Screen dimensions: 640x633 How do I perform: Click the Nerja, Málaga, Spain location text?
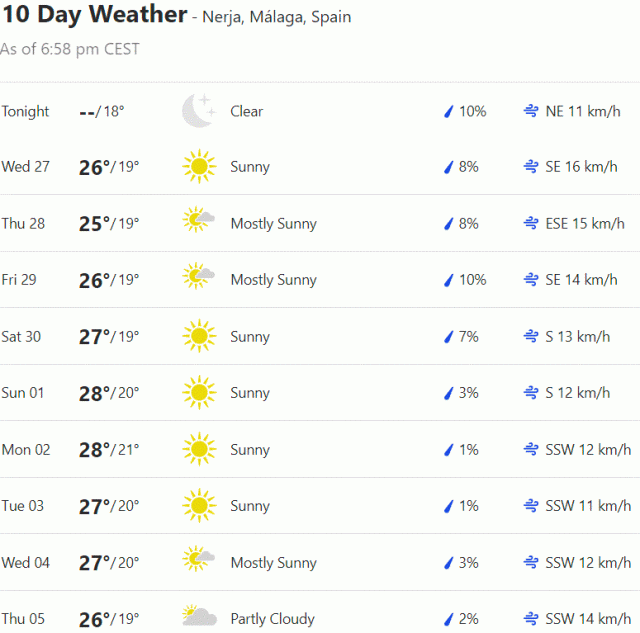277,18
